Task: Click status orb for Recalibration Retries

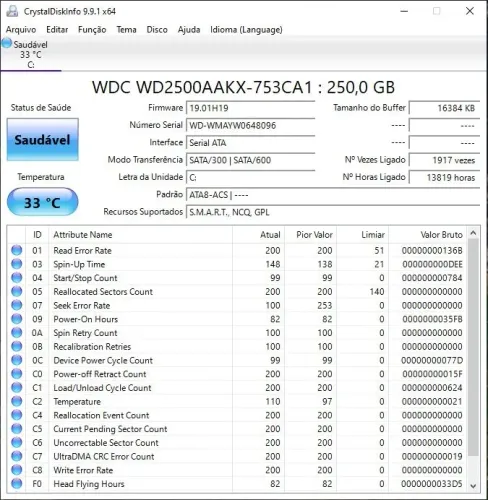Action: tap(17, 346)
